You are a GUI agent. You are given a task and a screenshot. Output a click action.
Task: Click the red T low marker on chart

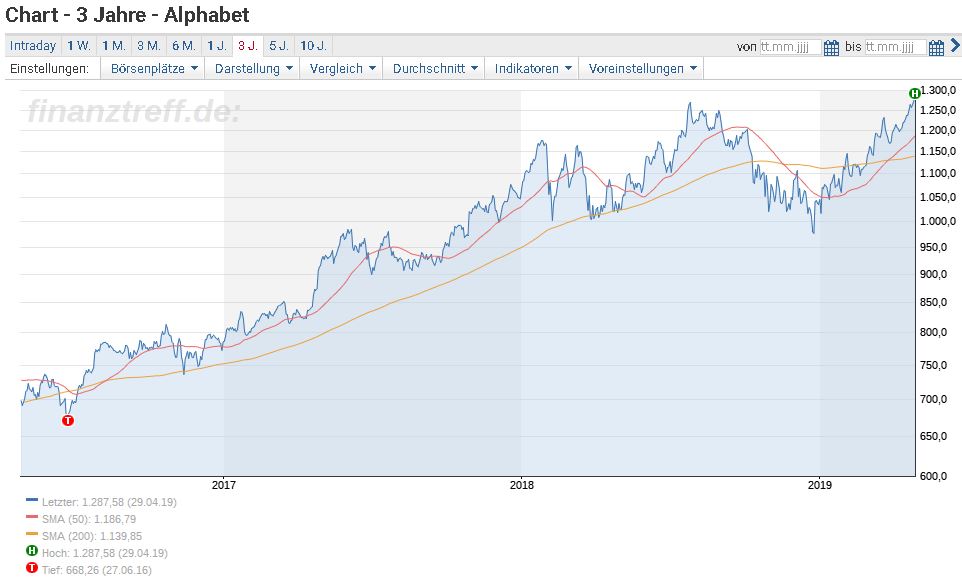(67, 420)
